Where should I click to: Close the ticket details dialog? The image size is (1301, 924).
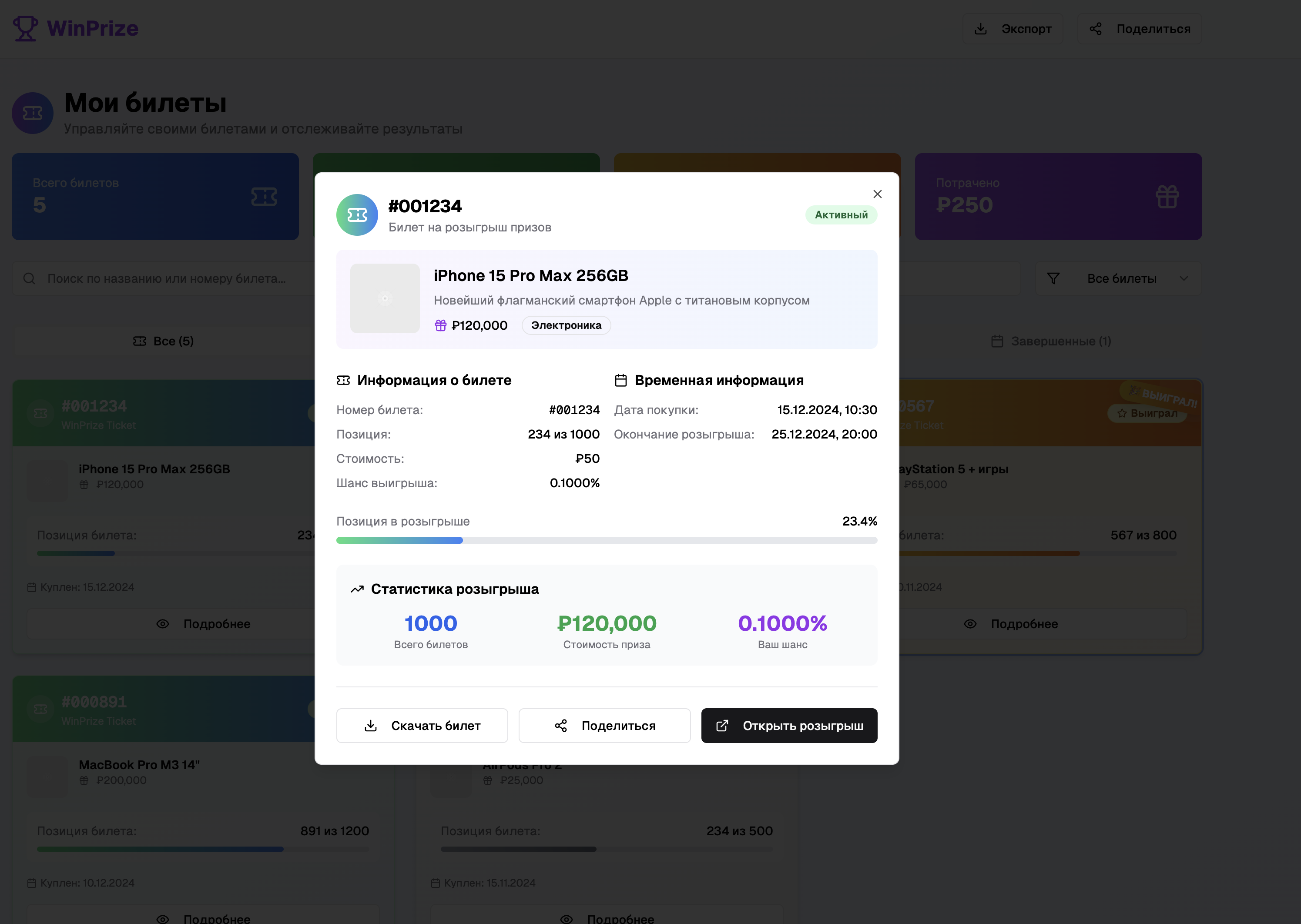877,194
